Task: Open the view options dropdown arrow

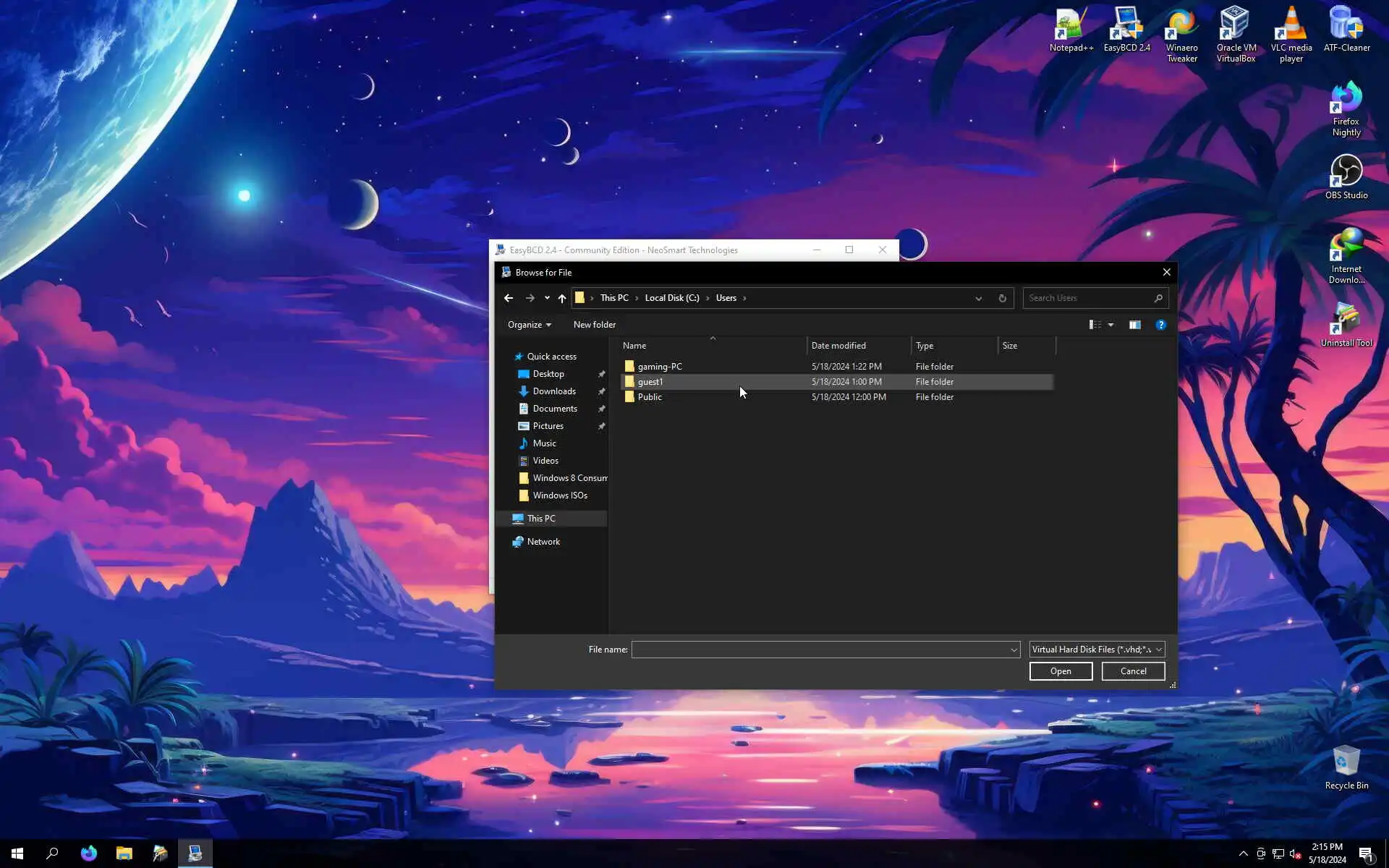Action: [x=1110, y=325]
